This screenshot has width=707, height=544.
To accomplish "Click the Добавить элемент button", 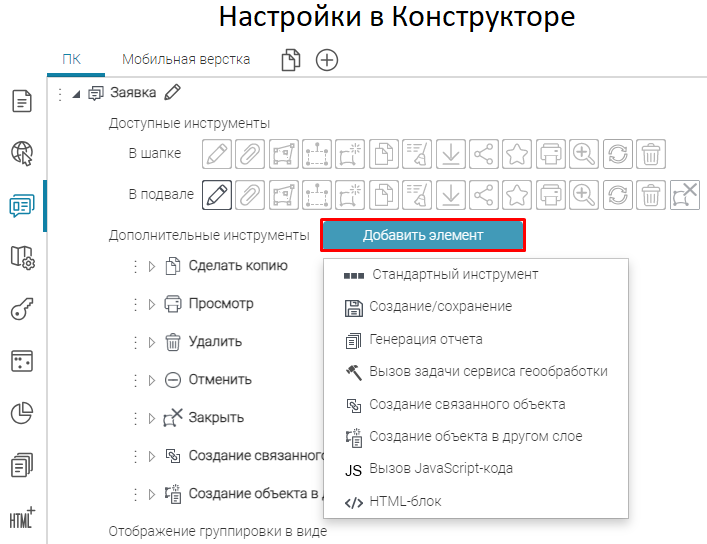I will pos(422,235).
